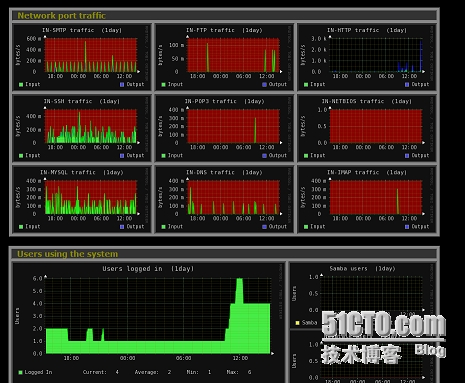Open the IN-POP3 traffic graph

(224, 128)
